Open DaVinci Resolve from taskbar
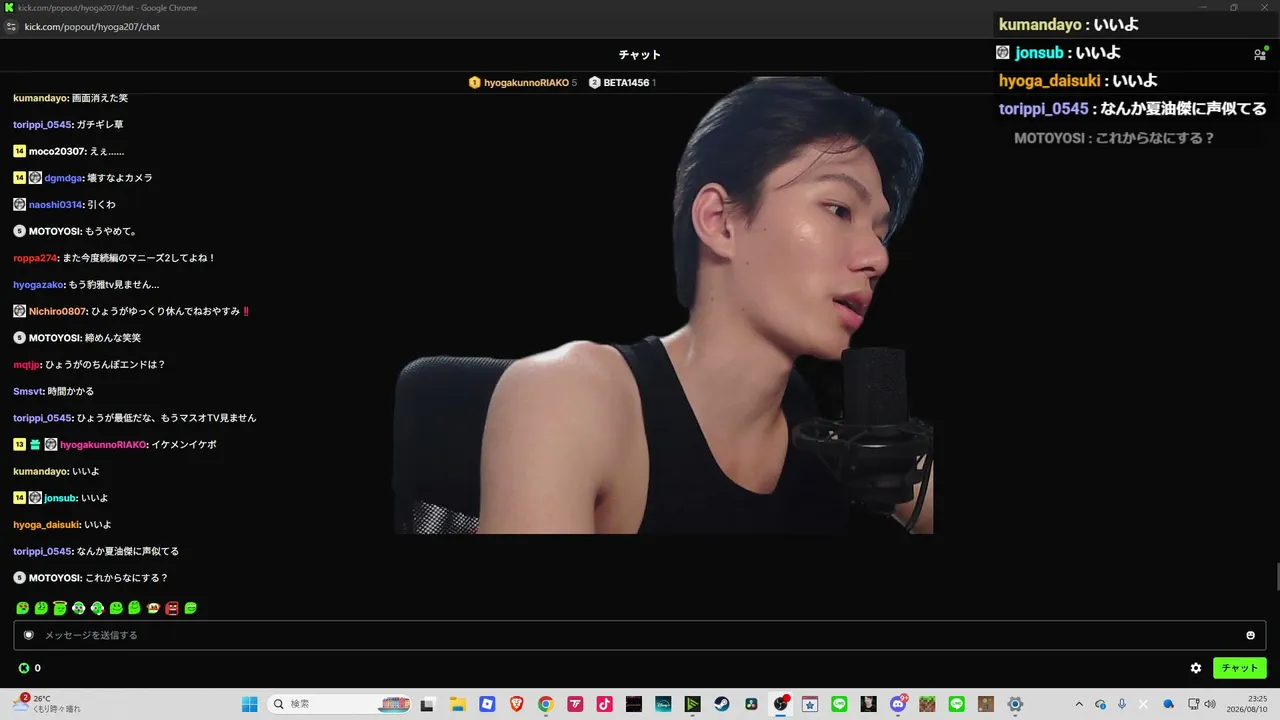Screen dimensions: 1280x720 pos(751,704)
